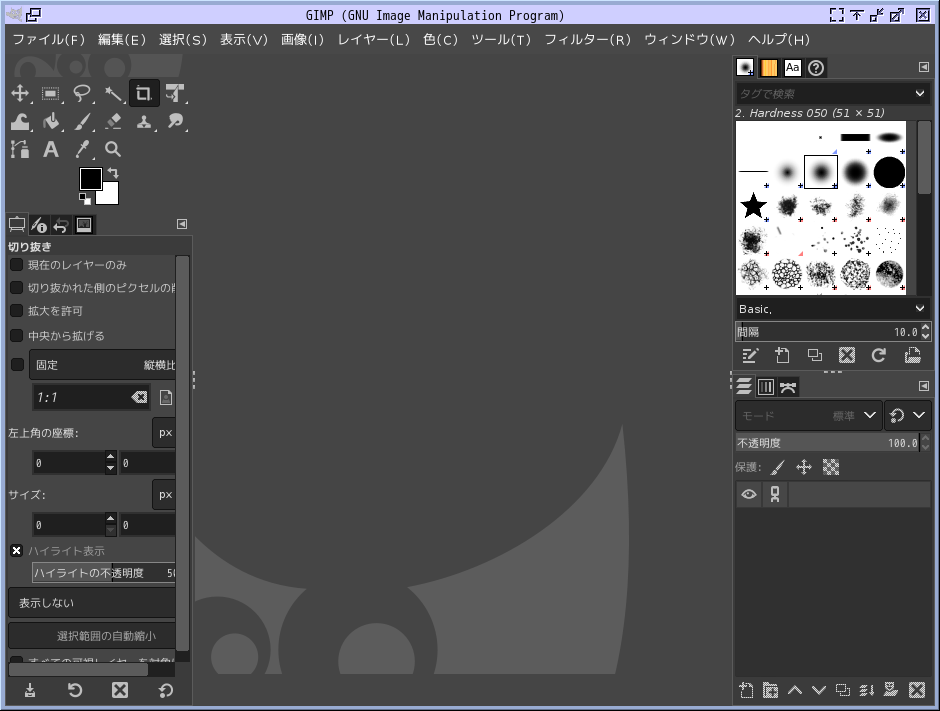Reset colors to default black and white

(85, 199)
